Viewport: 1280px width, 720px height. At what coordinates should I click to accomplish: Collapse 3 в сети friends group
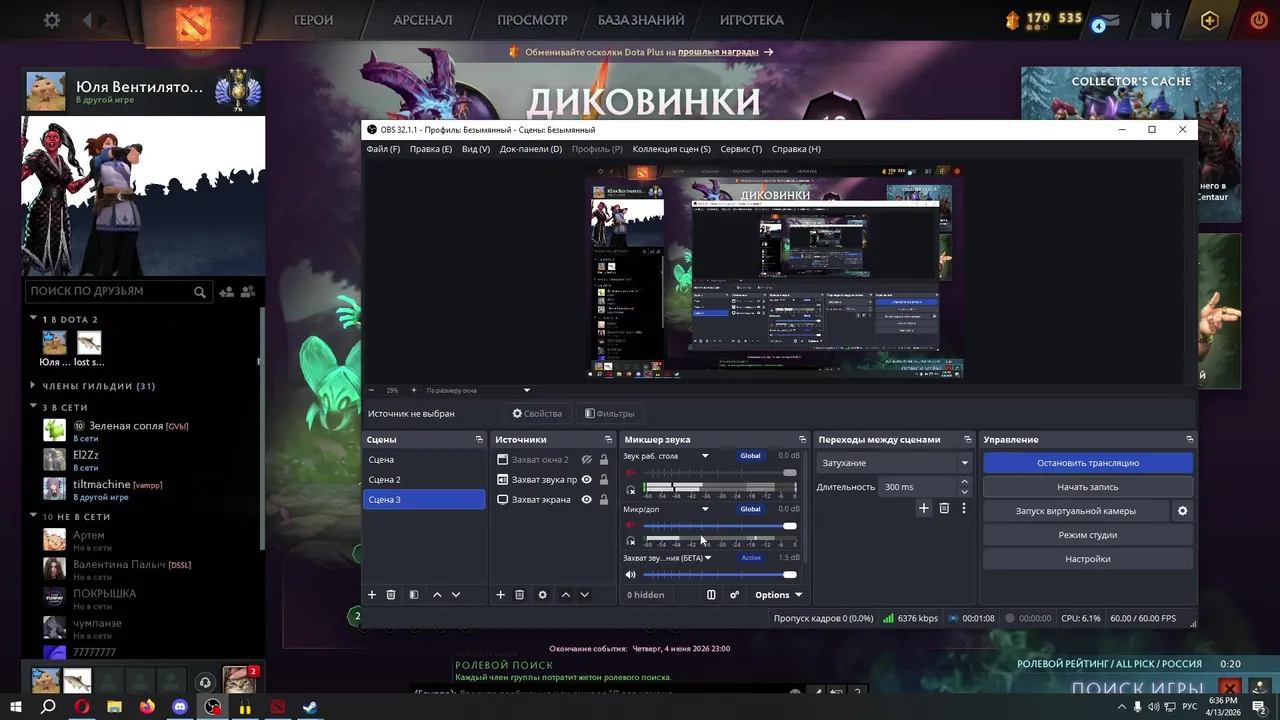pos(33,408)
